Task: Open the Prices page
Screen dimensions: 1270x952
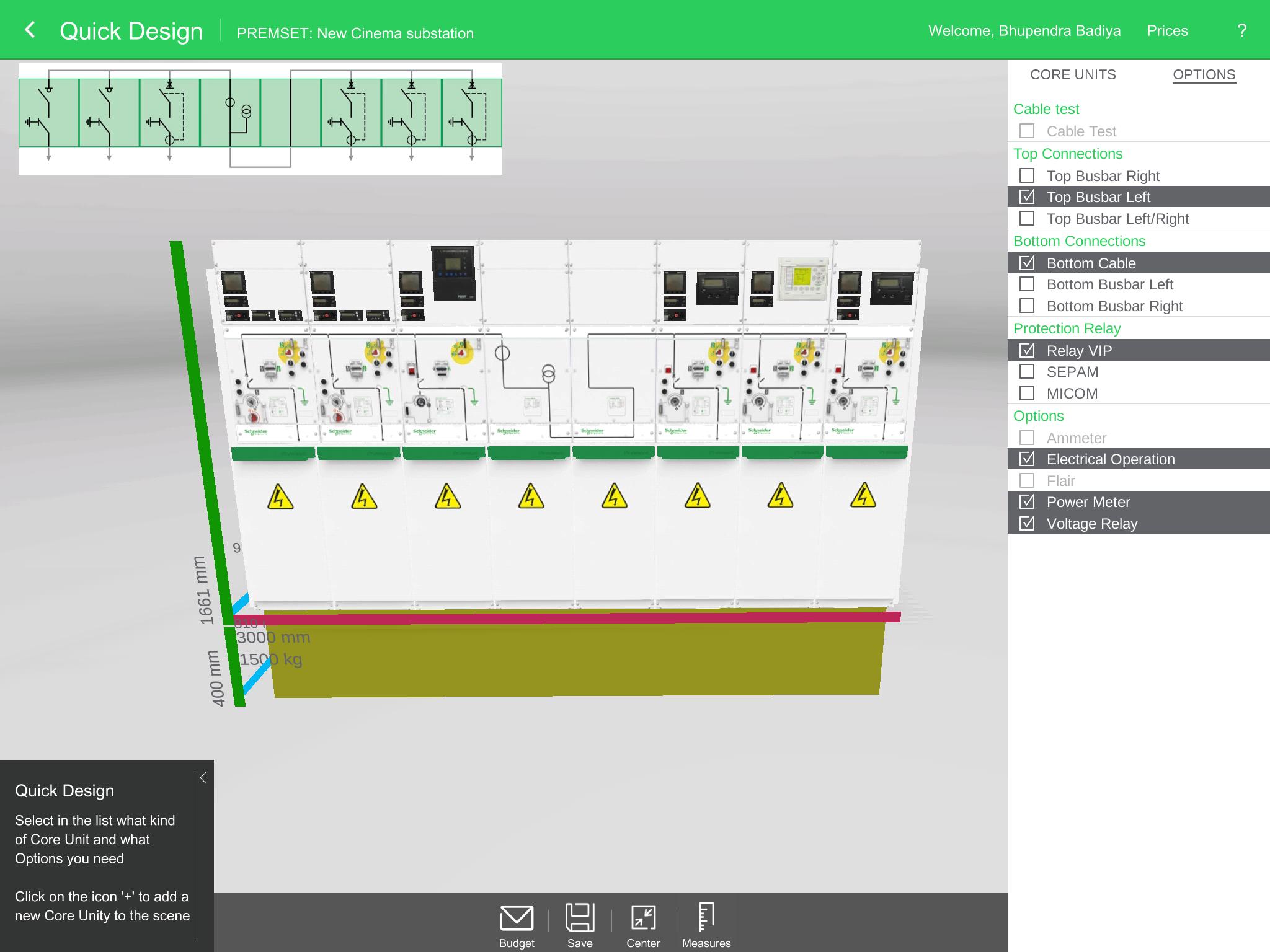Action: tap(1167, 31)
